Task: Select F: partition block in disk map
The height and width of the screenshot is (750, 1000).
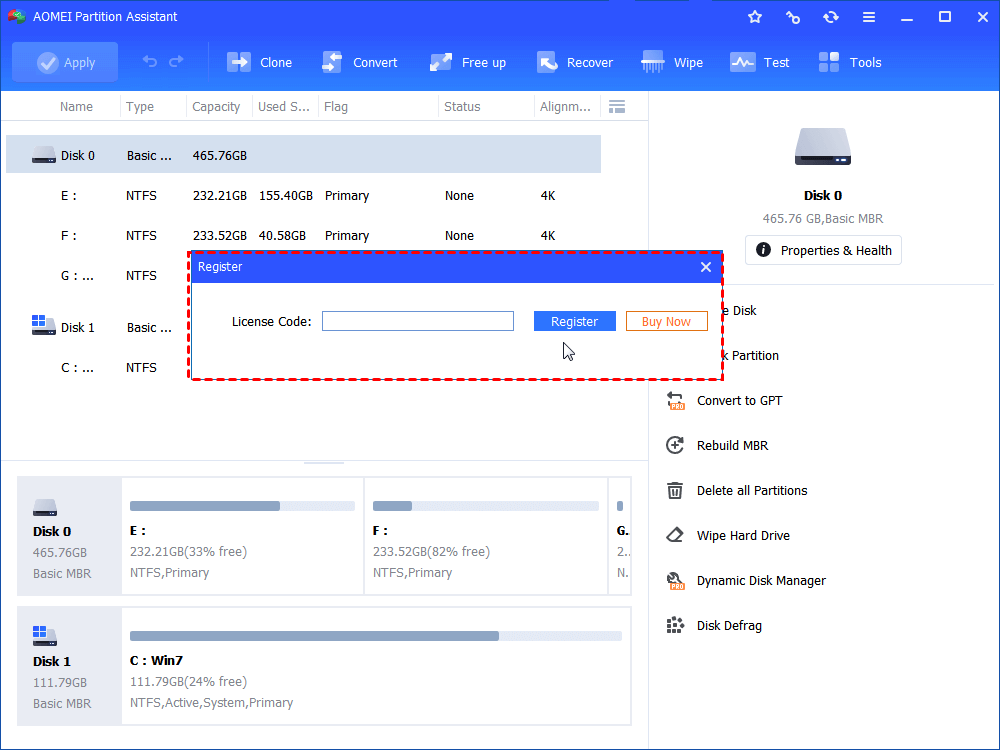Action: pyautogui.click(x=486, y=536)
